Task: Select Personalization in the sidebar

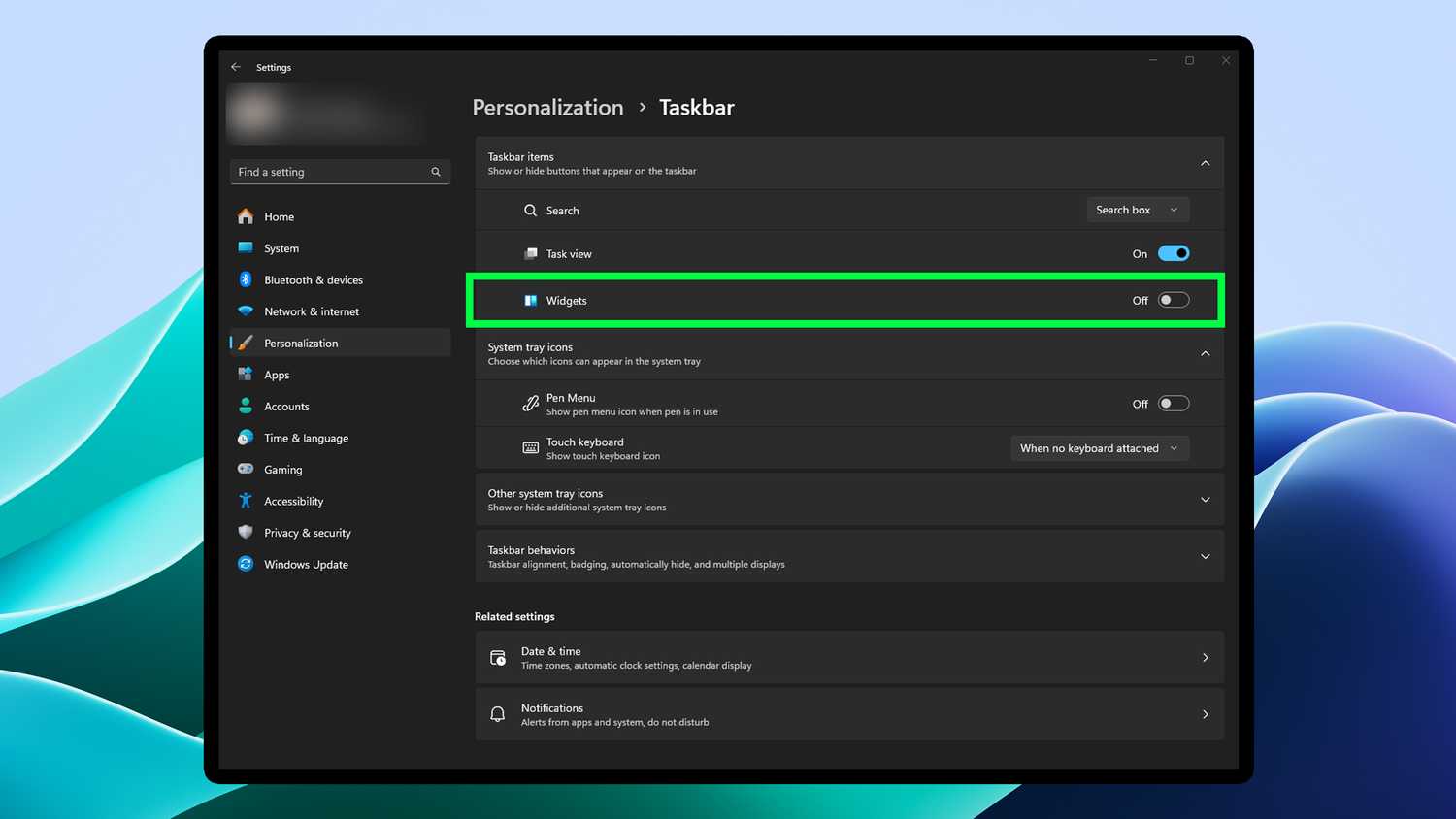Action: coord(246,343)
